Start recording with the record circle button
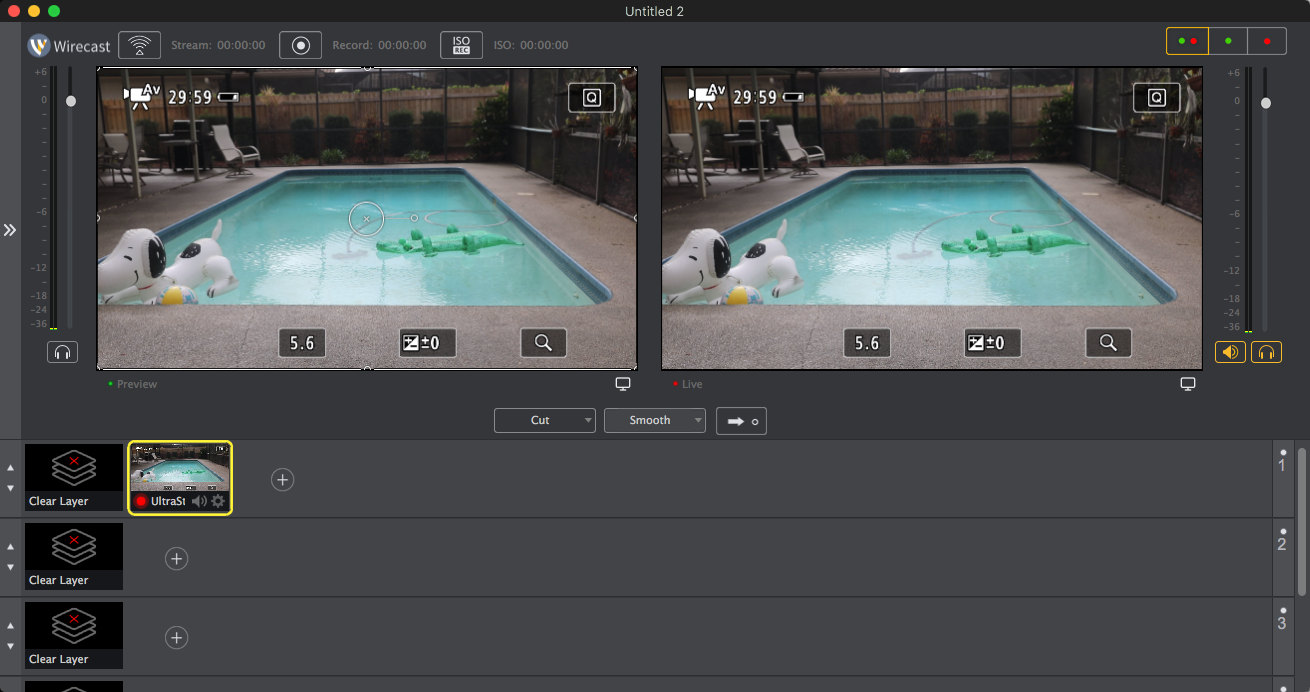 pos(300,45)
